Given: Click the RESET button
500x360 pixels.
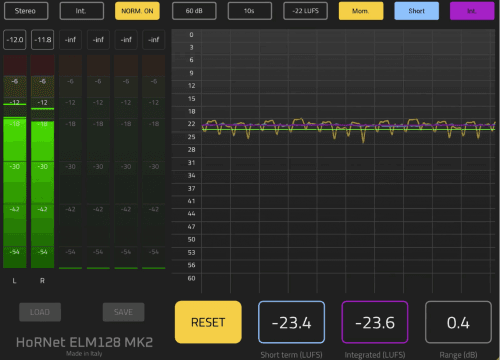Looking at the screenshot, I should click(x=208, y=322).
